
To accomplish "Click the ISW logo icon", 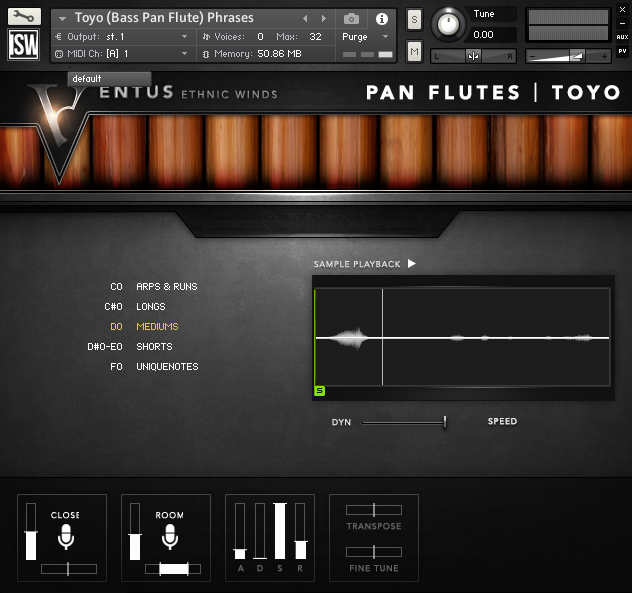I will [24, 44].
